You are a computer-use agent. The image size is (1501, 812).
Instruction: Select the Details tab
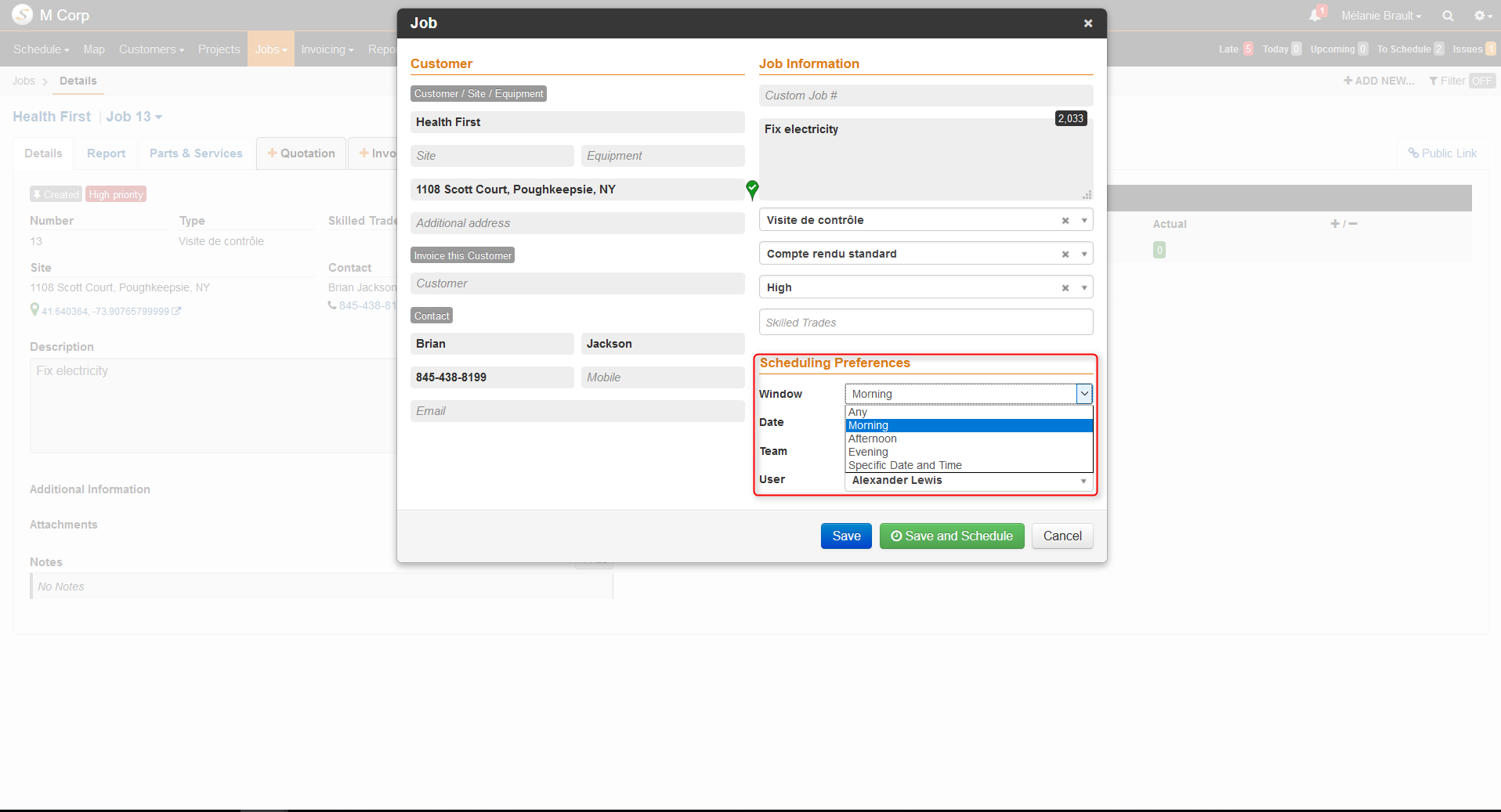click(43, 153)
